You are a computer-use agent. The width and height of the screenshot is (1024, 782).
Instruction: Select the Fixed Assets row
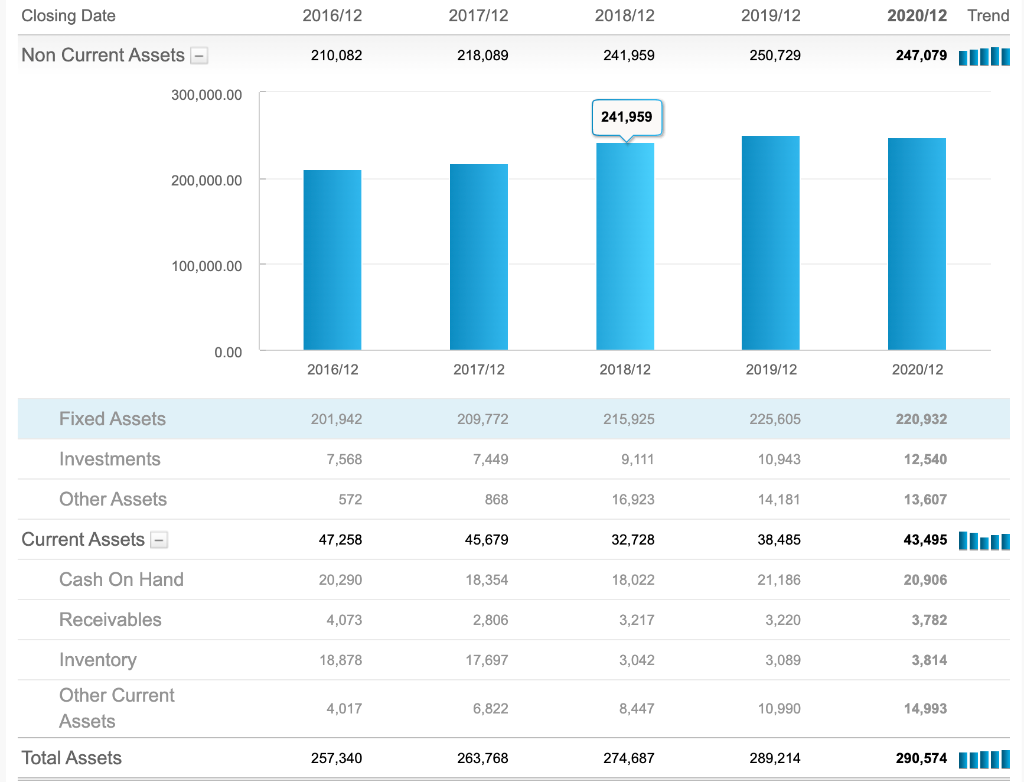click(112, 419)
